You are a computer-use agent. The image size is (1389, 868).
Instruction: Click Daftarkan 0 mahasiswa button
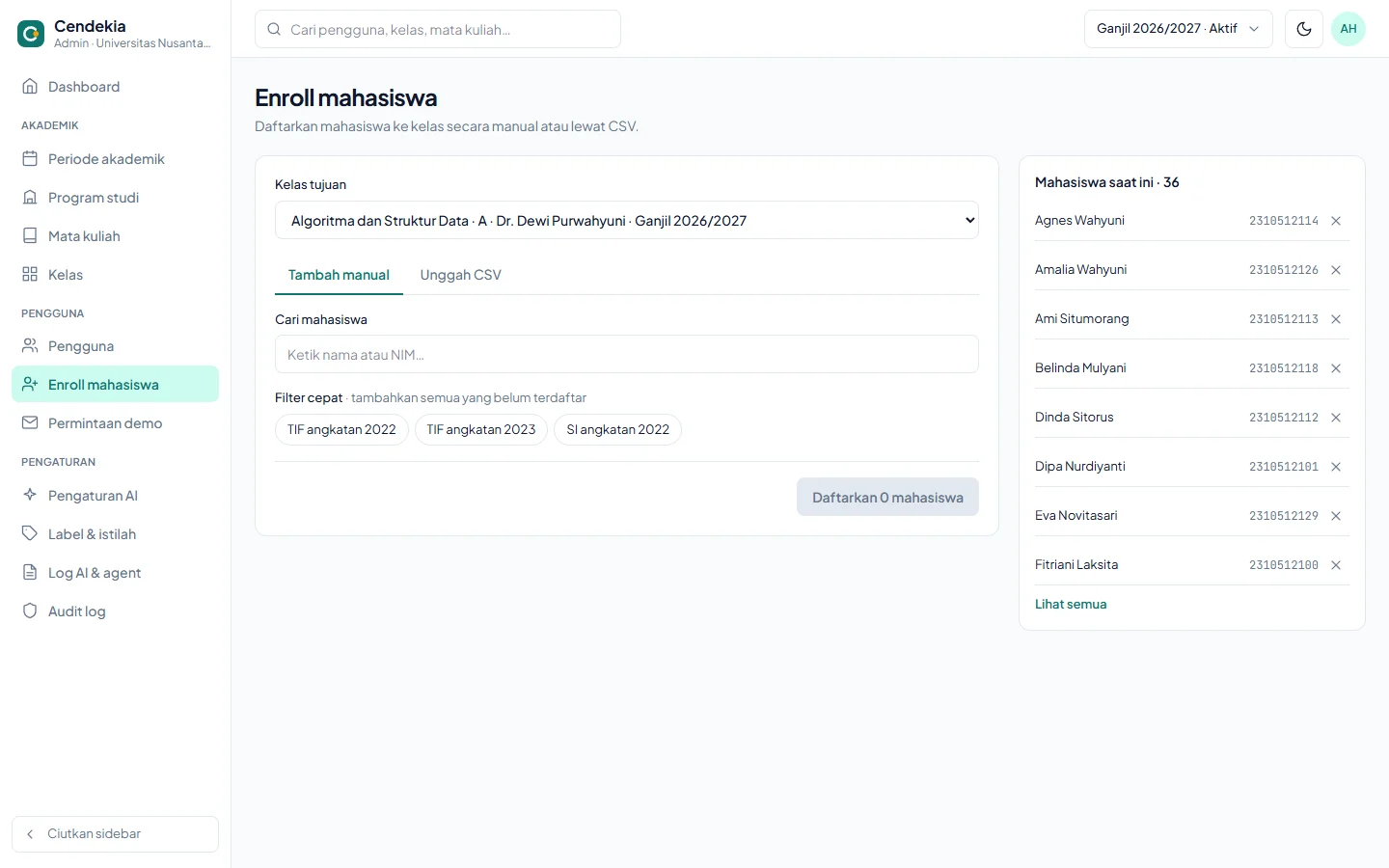(x=887, y=497)
